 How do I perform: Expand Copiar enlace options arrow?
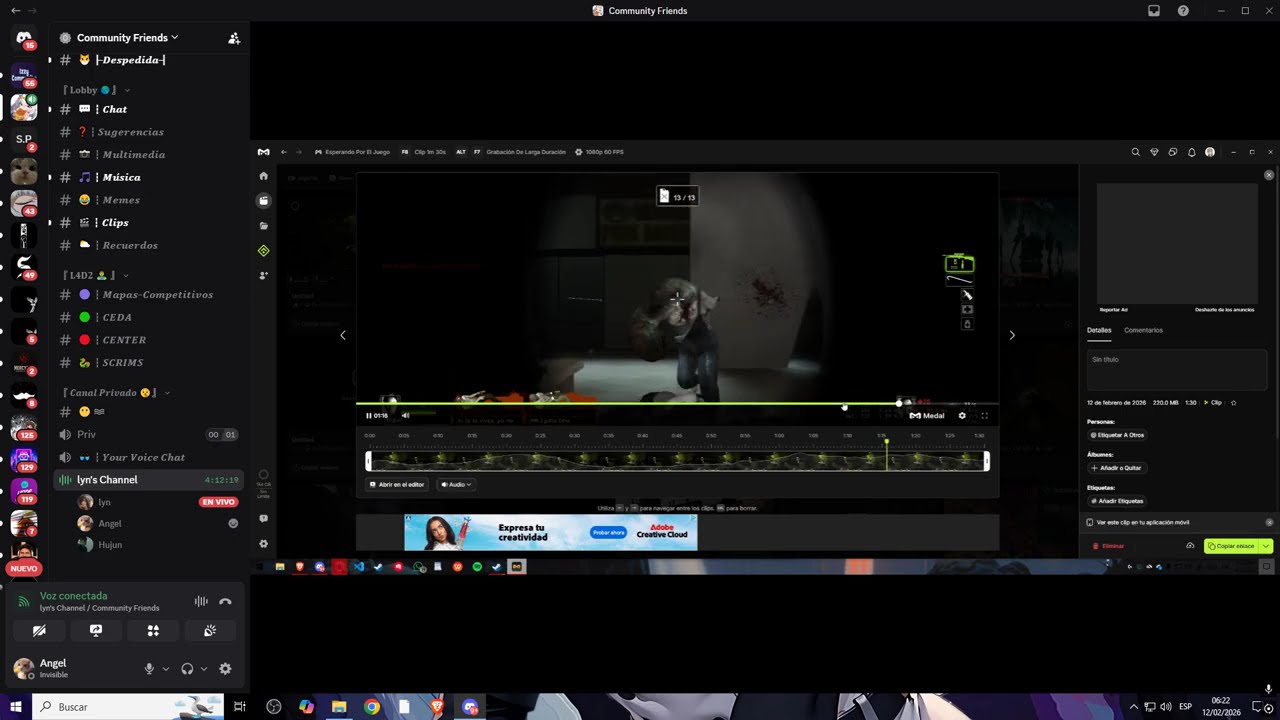click(x=1266, y=546)
